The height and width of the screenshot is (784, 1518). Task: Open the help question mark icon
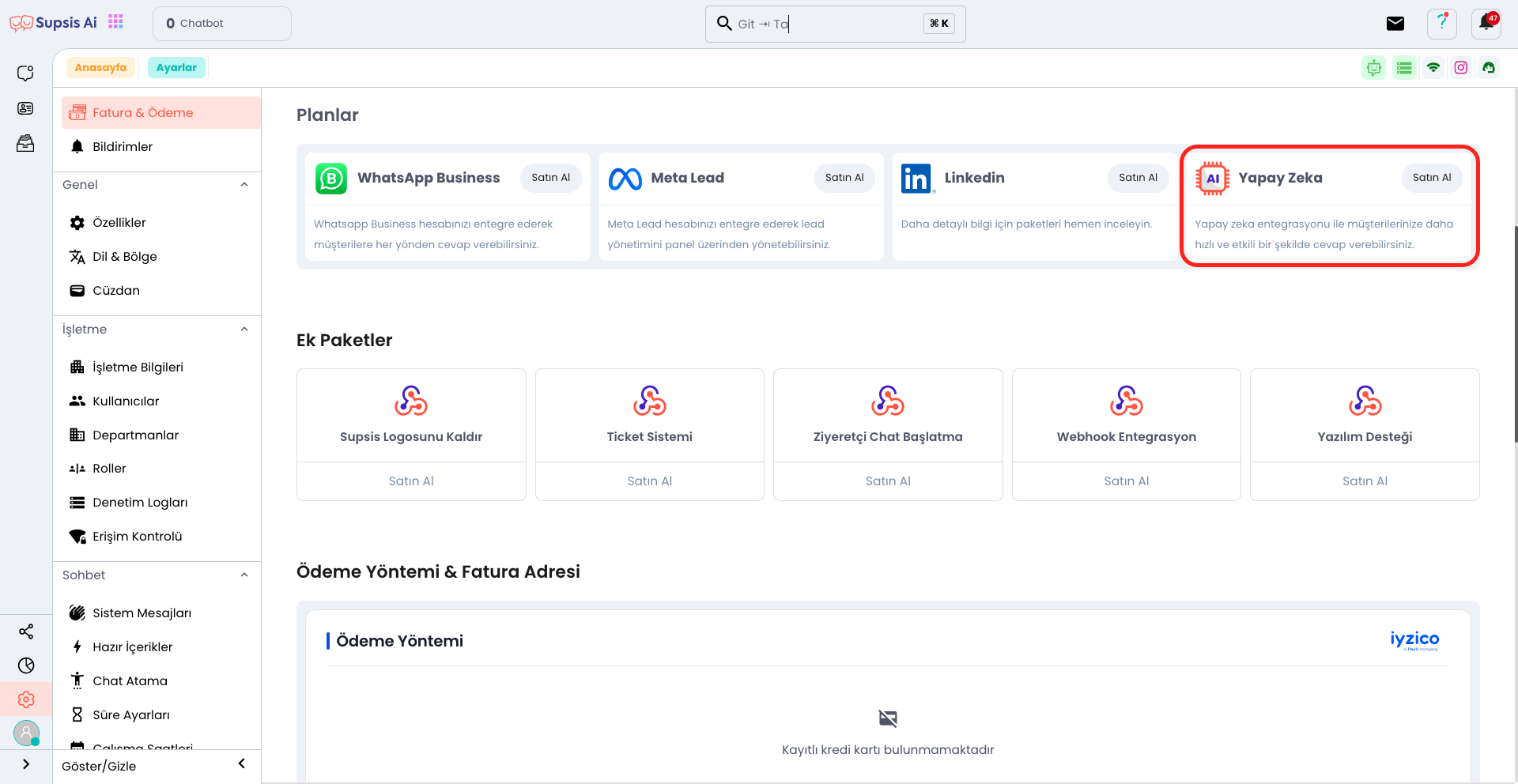pyautogui.click(x=1442, y=24)
